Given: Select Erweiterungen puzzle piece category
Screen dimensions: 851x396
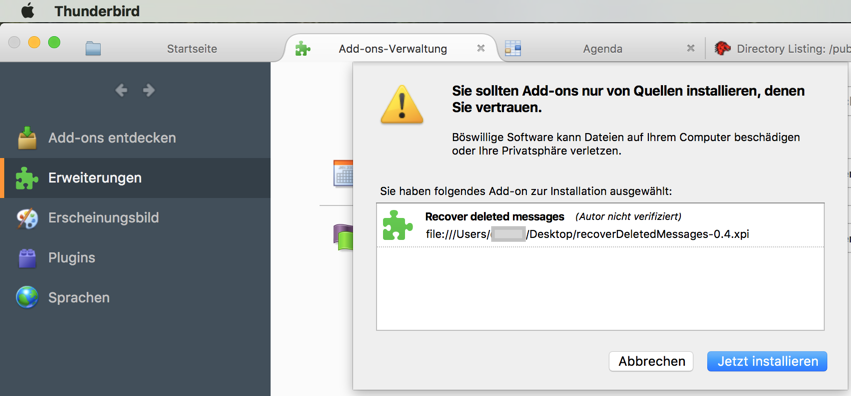Looking at the screenshot, I should click(x=135, y=178).
